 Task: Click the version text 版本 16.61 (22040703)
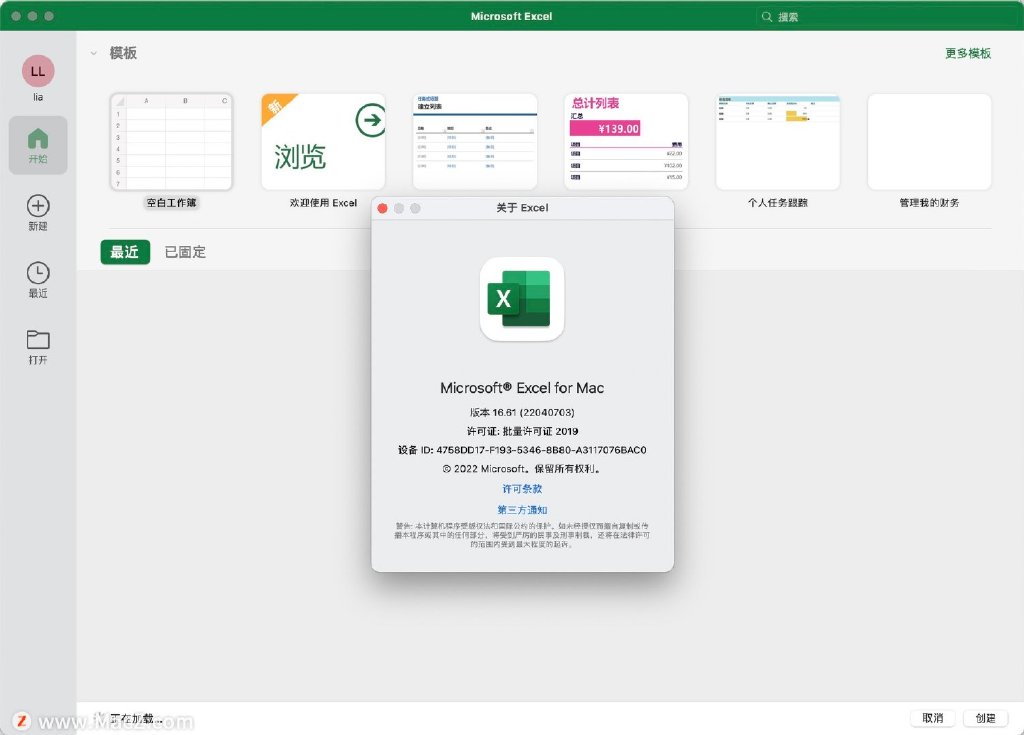[x=522, y=412]
